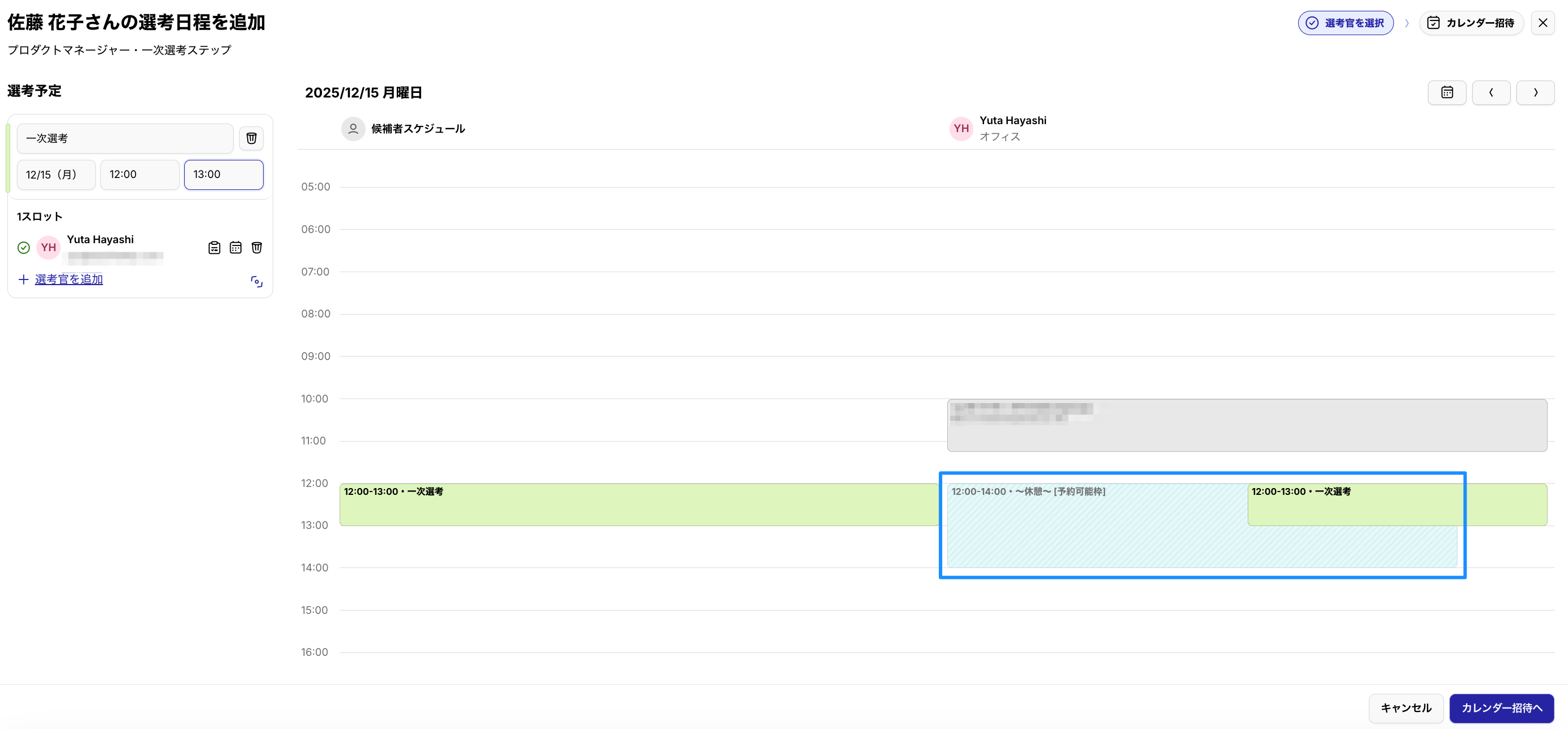Click the 選考官を追加 link

coord(69,279)
